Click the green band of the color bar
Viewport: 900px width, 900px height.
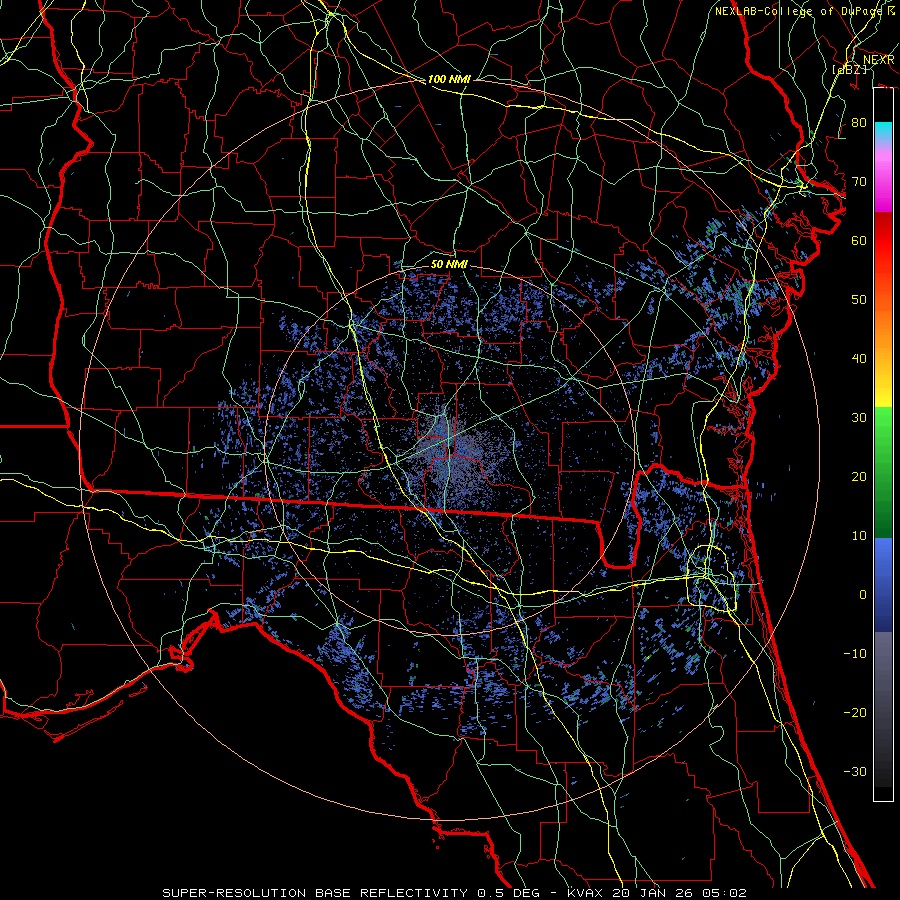pos(883,472)
